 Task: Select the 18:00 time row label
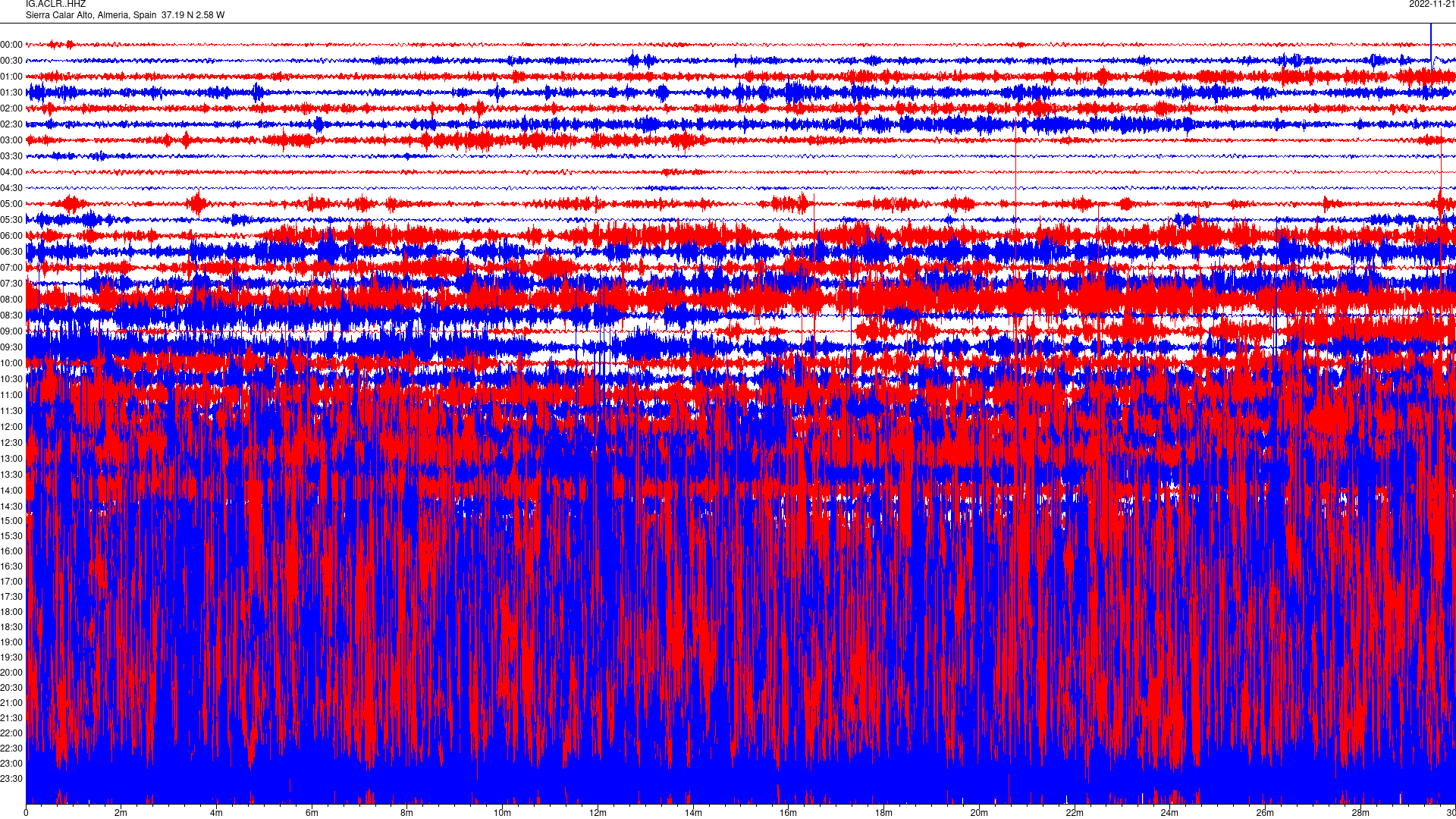pyautogui.click(x=11, y=612)
